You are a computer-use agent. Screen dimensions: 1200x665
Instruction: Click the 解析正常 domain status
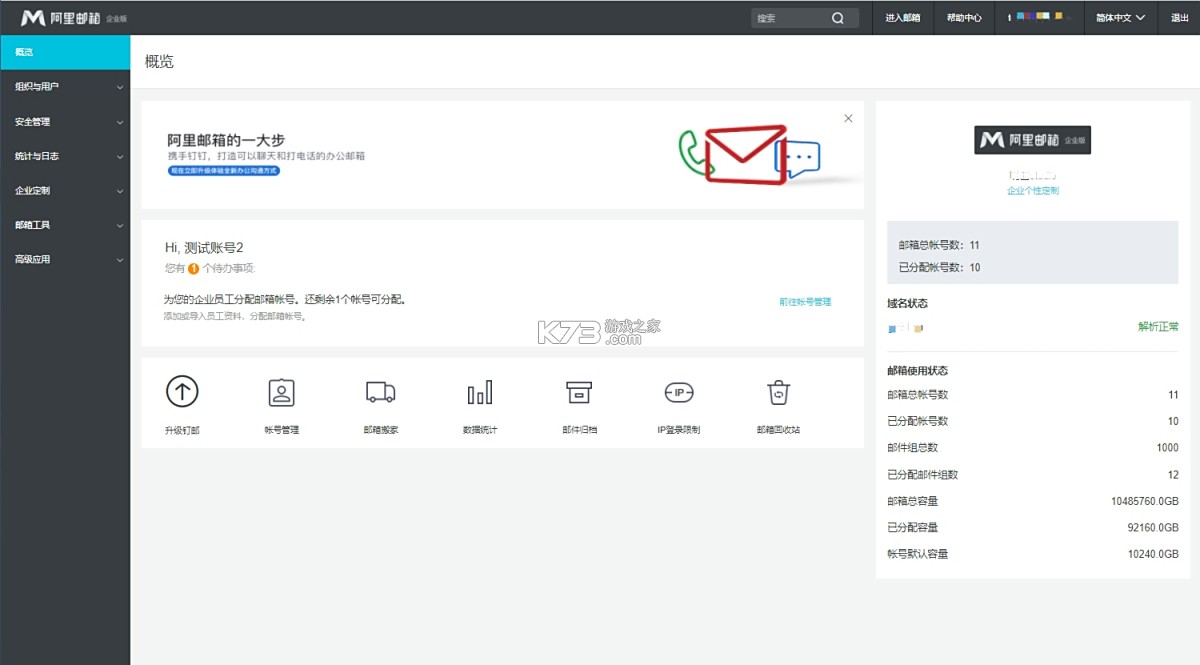coord(1158,326)
